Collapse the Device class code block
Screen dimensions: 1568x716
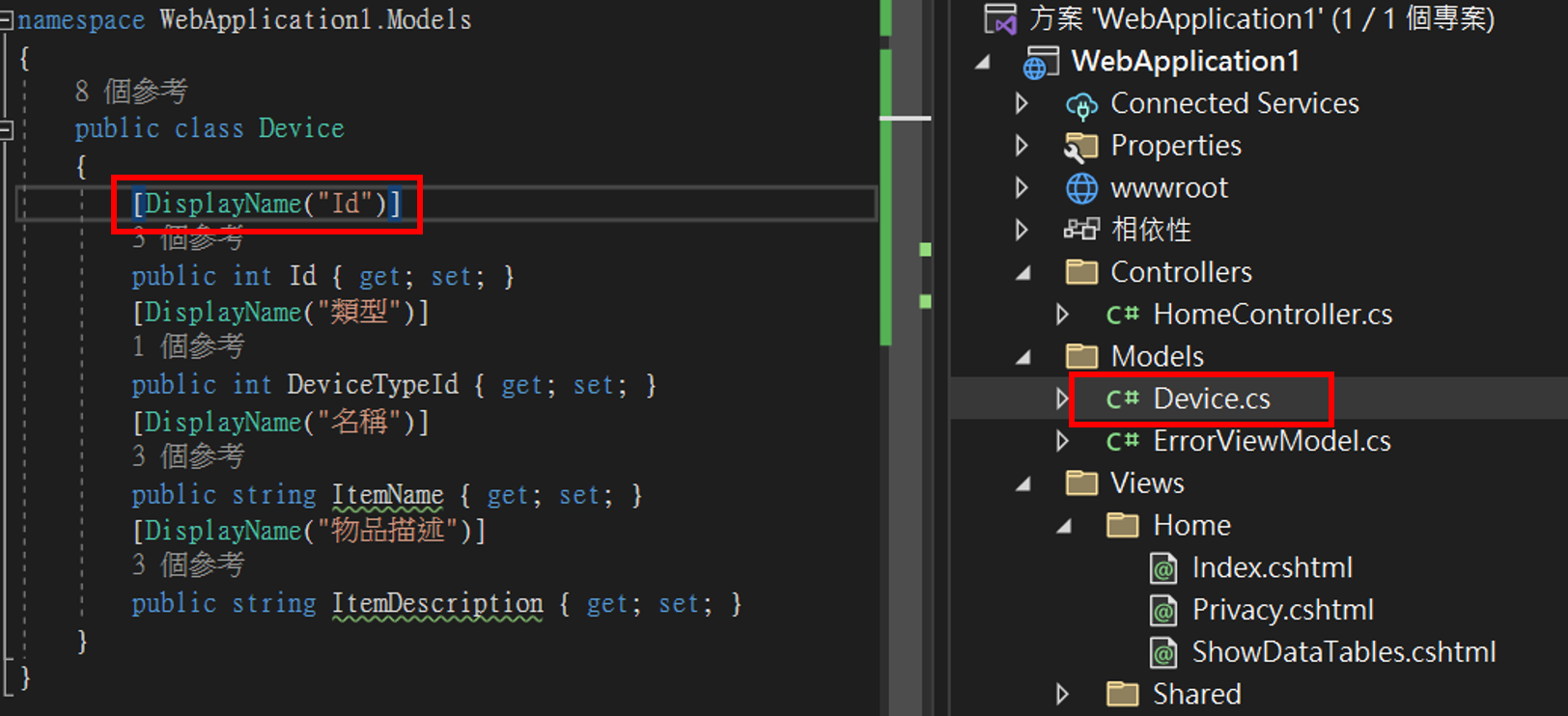point(7,129)
